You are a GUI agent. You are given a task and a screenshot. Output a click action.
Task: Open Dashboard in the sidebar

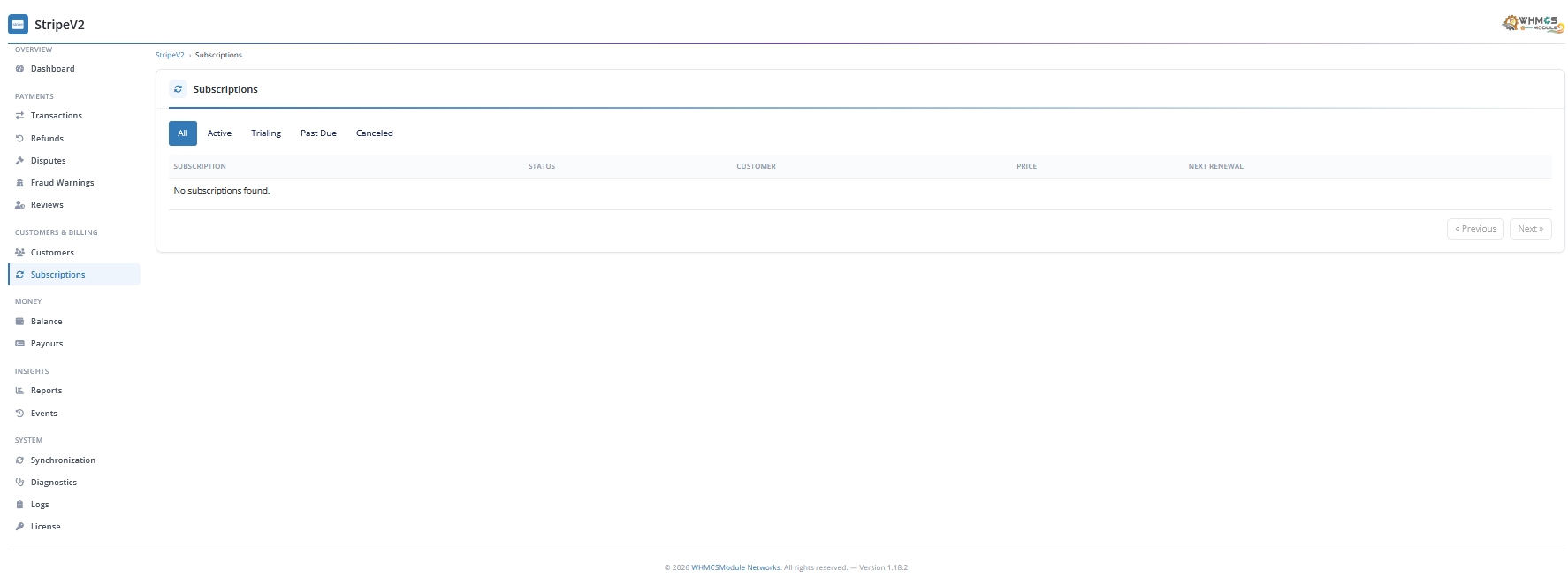(74, 69)
